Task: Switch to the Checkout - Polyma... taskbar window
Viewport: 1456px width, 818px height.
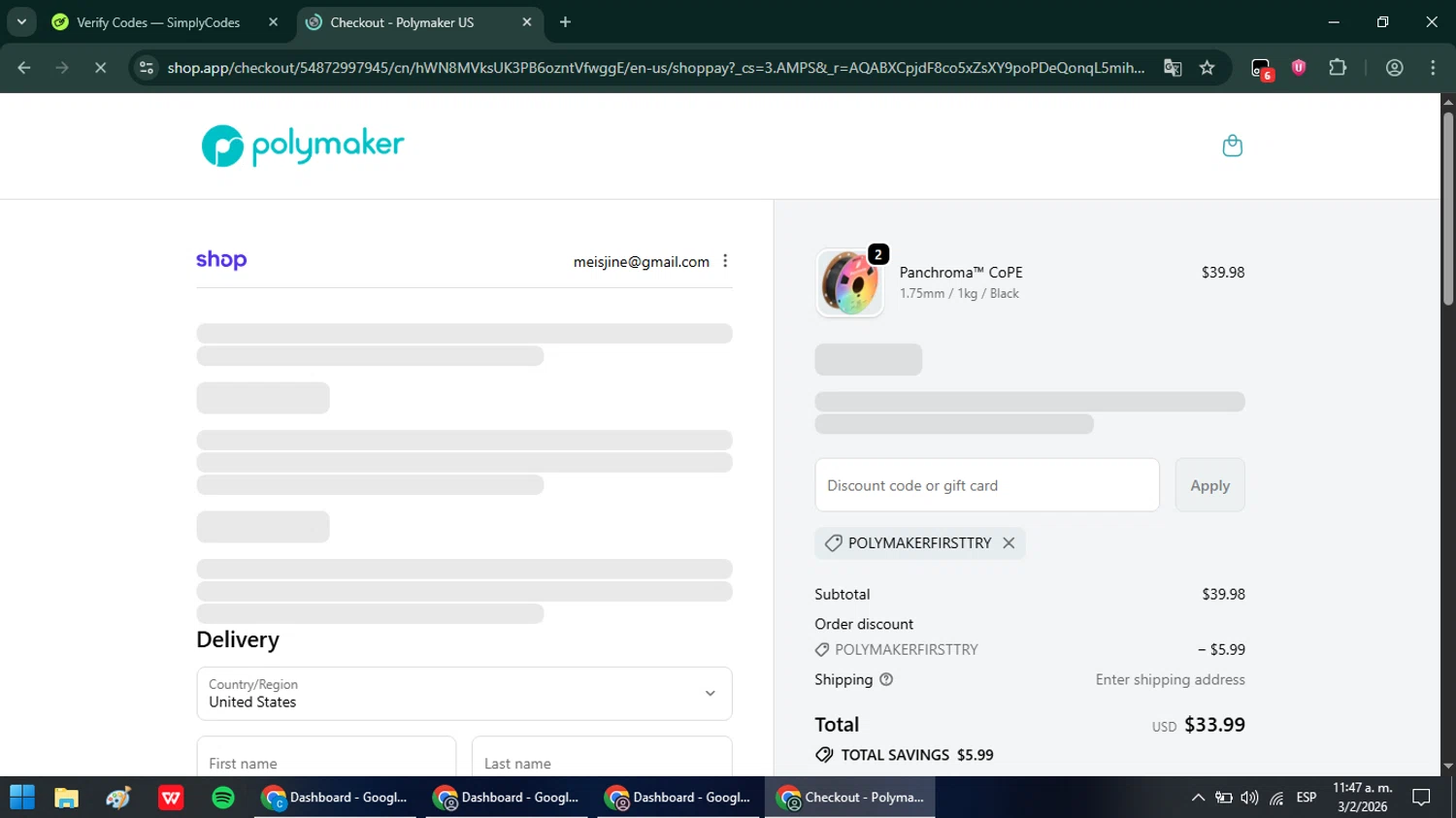Action: [x=850, y=798]
